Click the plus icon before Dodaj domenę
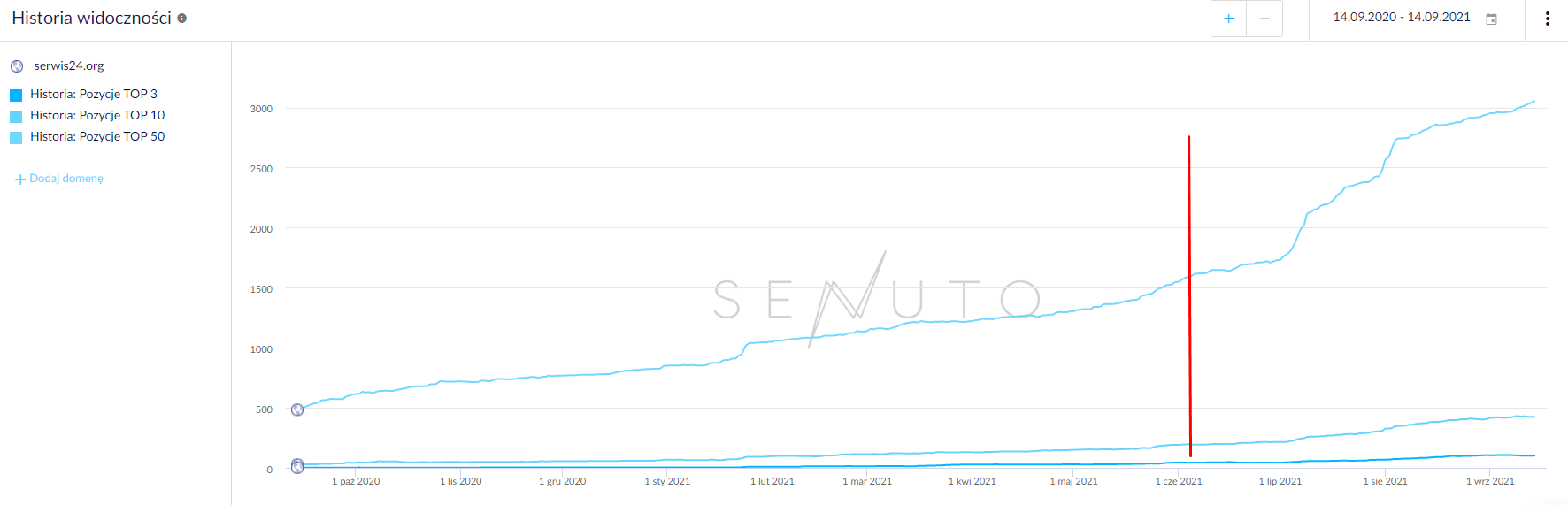Viewport: 1568px width, 505px height. [20, 180]
